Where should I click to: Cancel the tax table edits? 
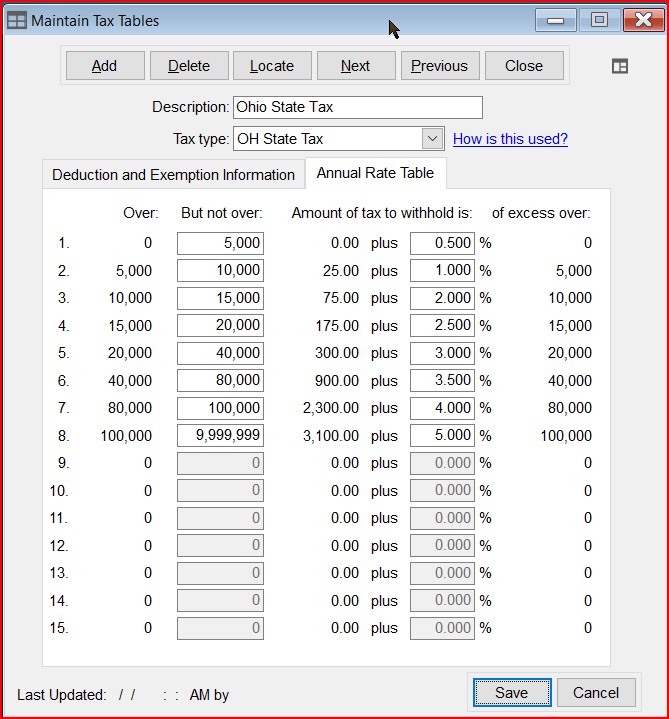[596, 692]
